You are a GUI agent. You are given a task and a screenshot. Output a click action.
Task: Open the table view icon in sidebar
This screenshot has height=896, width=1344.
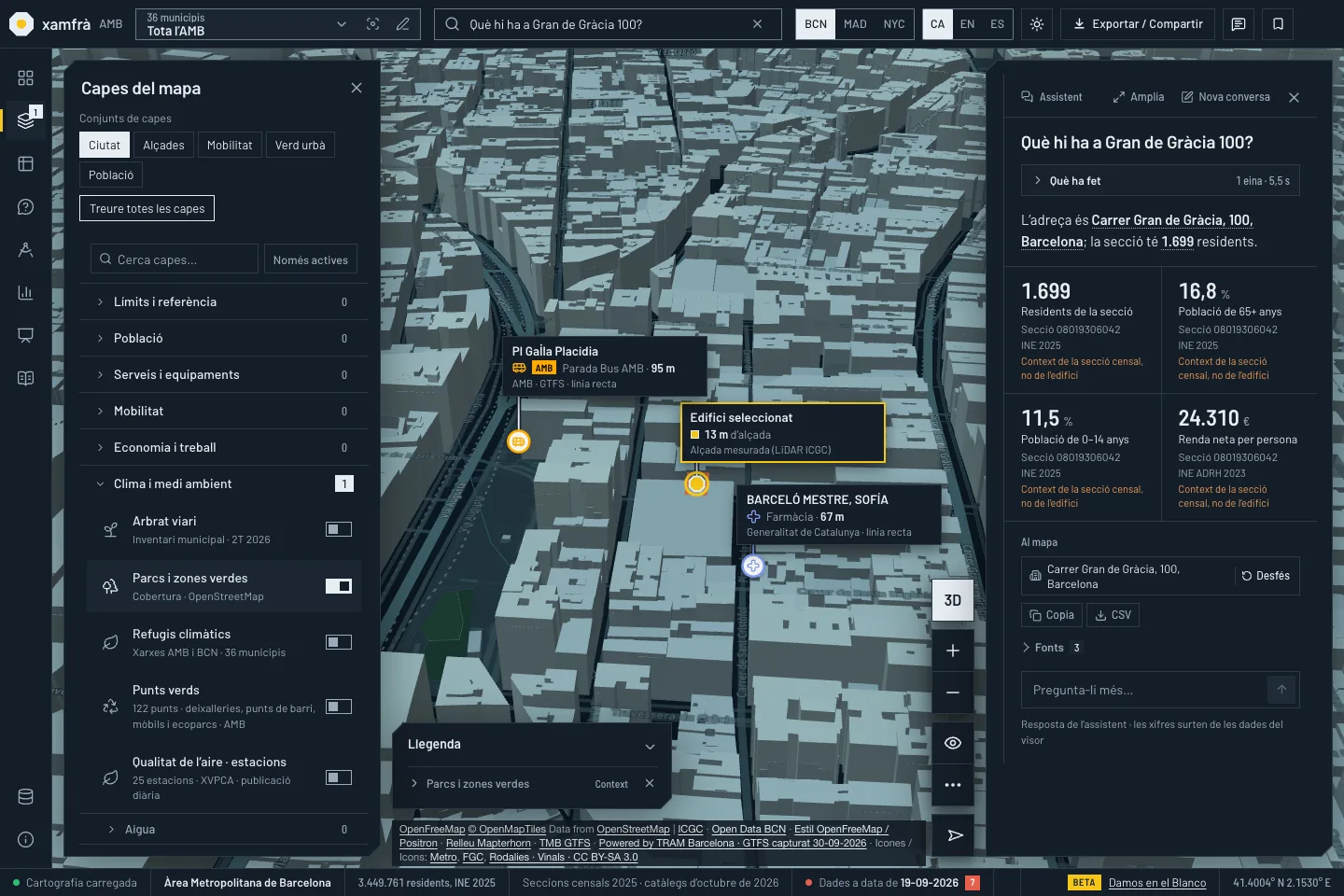25,163
